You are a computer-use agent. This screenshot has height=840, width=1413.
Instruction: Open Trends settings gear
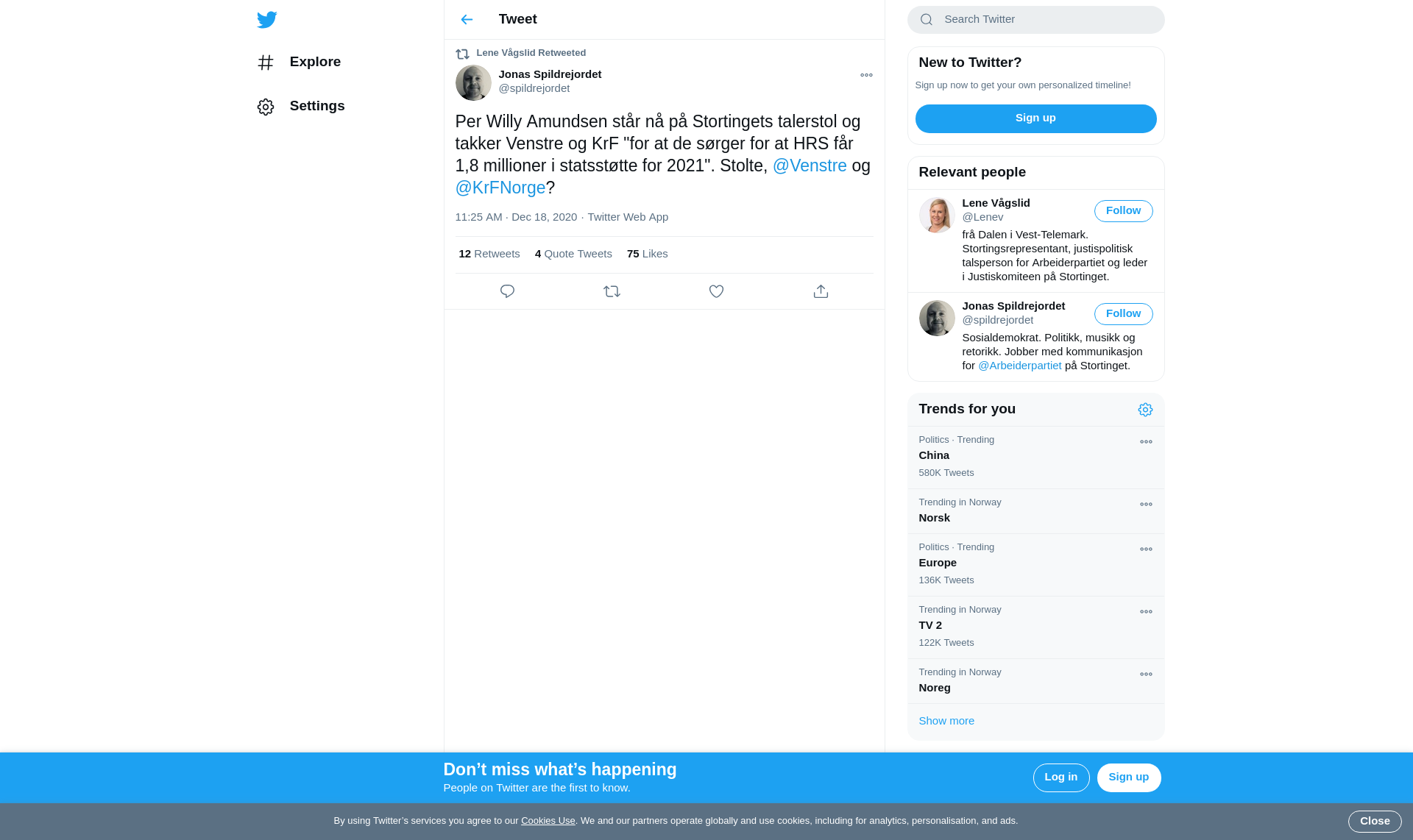(1145, 410)
